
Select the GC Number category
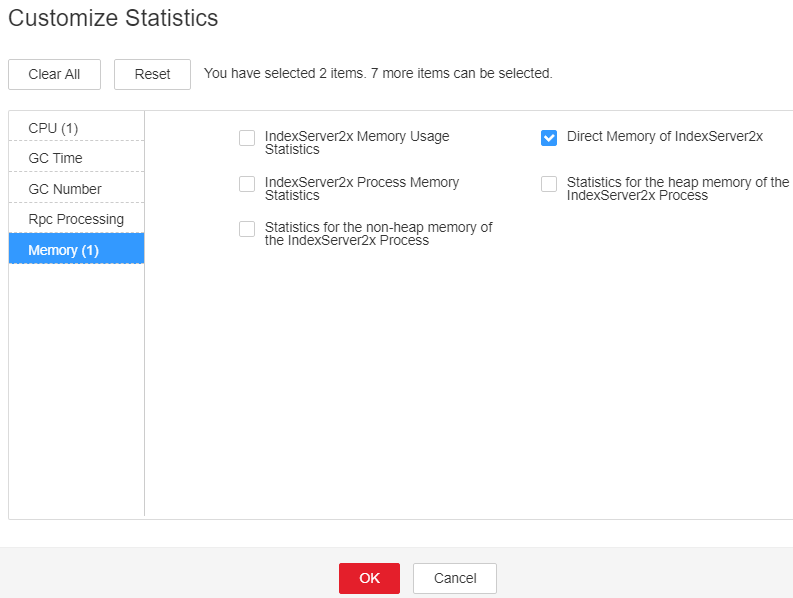pyautogui.click(x=76, y=188)
